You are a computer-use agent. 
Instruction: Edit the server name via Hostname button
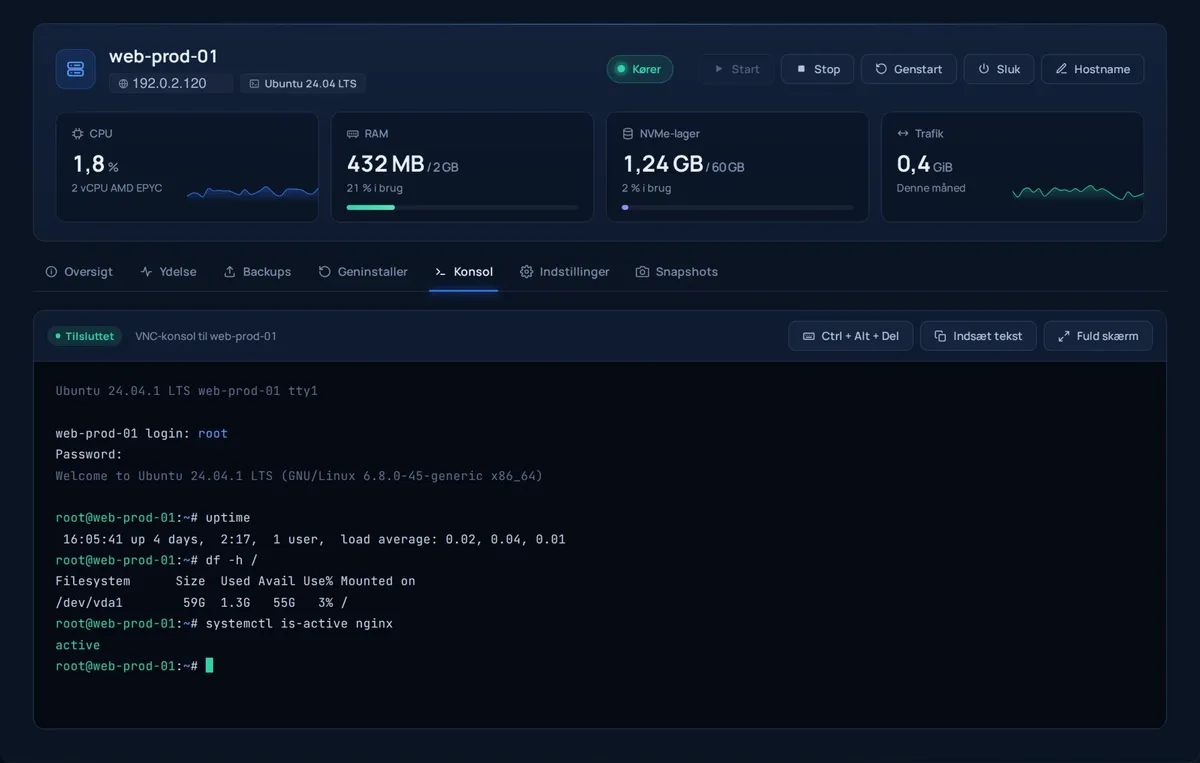[x=1093, y=69]
